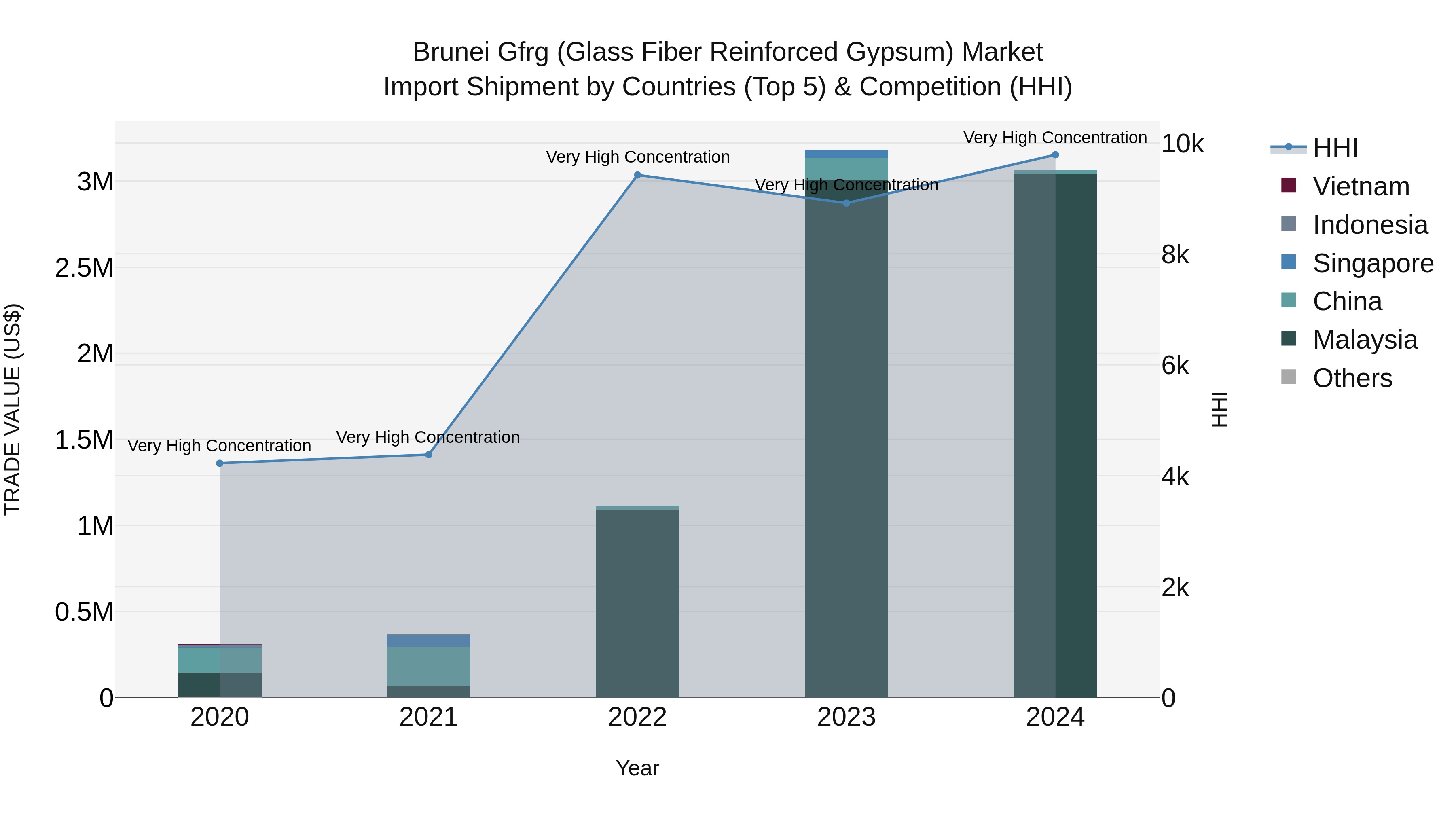Click the Year axis title
The image size is (1456, 819).
click(637, 768)
